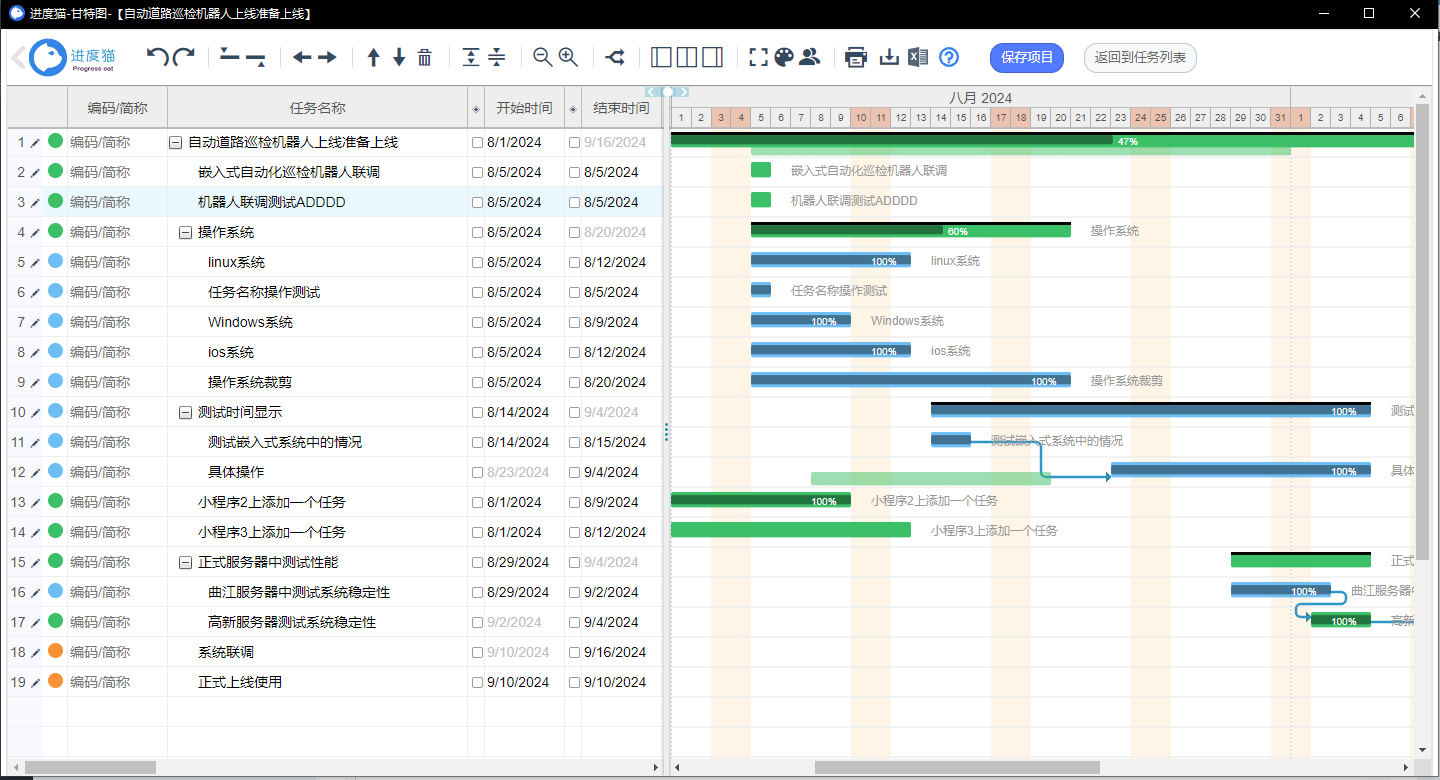The height and width of the screenshot is (780, 1440).
Task: Toggle start date checkbox for 正式上线使用
Action: (x=477, y=682)
